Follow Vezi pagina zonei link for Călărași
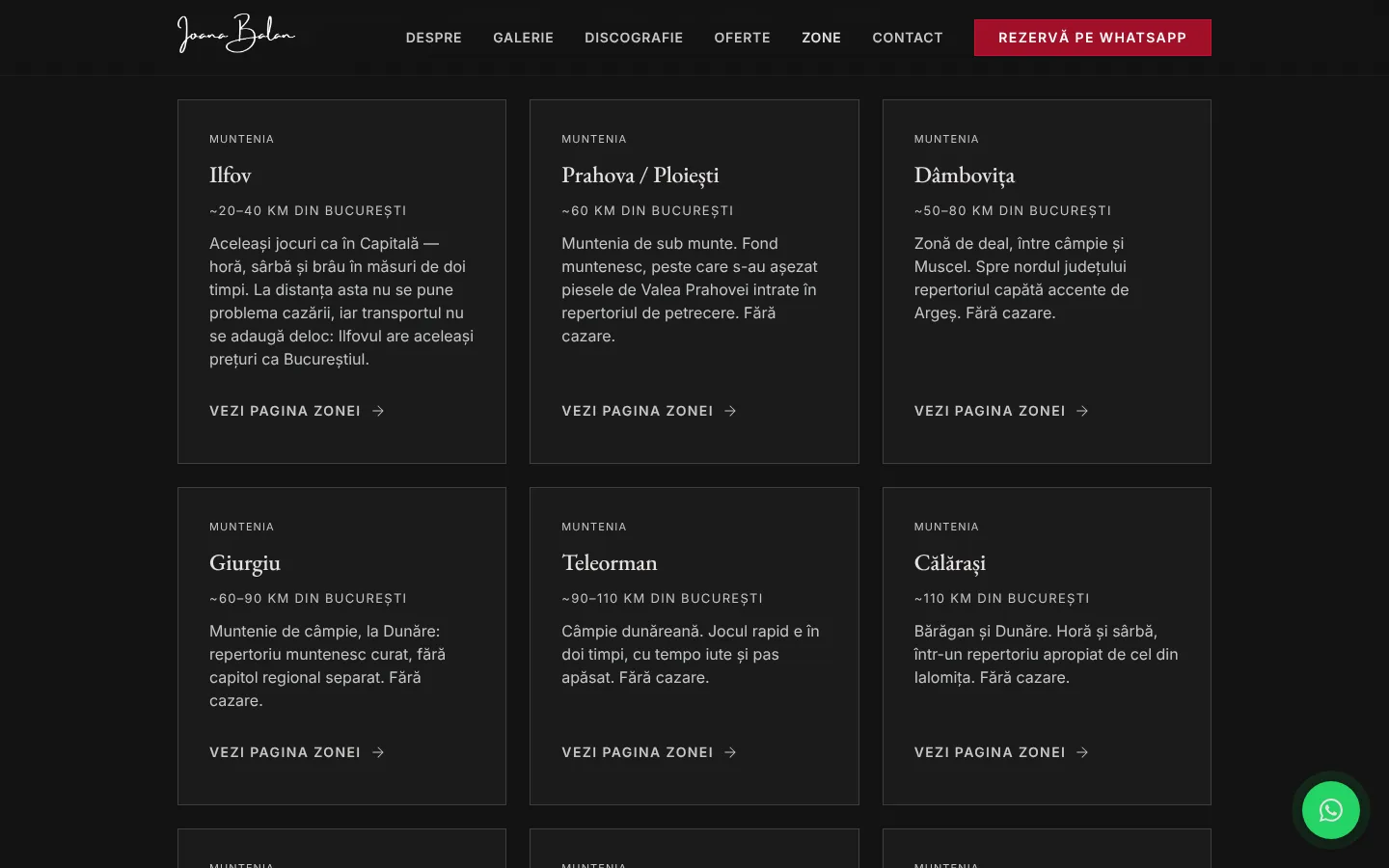Screen dimensions: 1389x868 (x=1001, y=752)
